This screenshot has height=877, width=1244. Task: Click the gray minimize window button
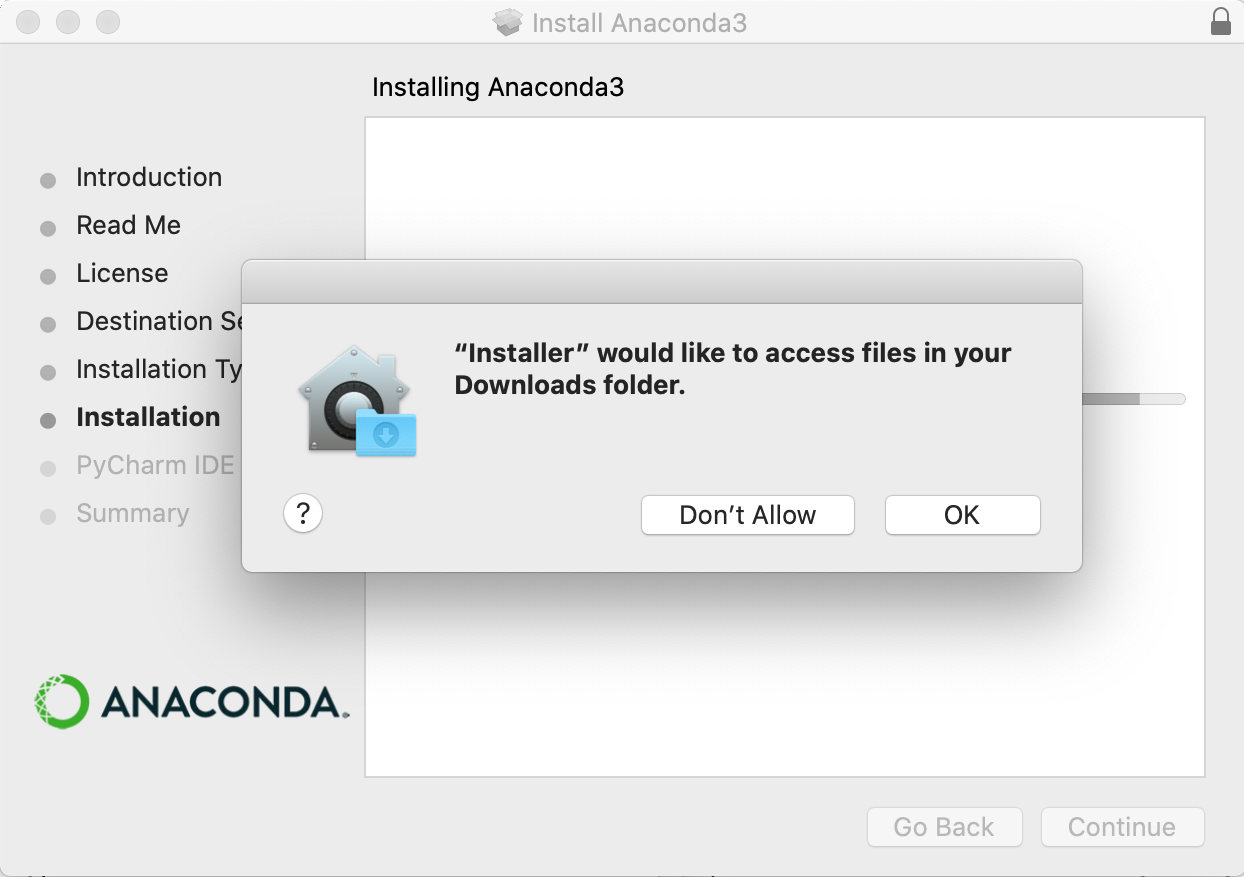click(68, 21)
